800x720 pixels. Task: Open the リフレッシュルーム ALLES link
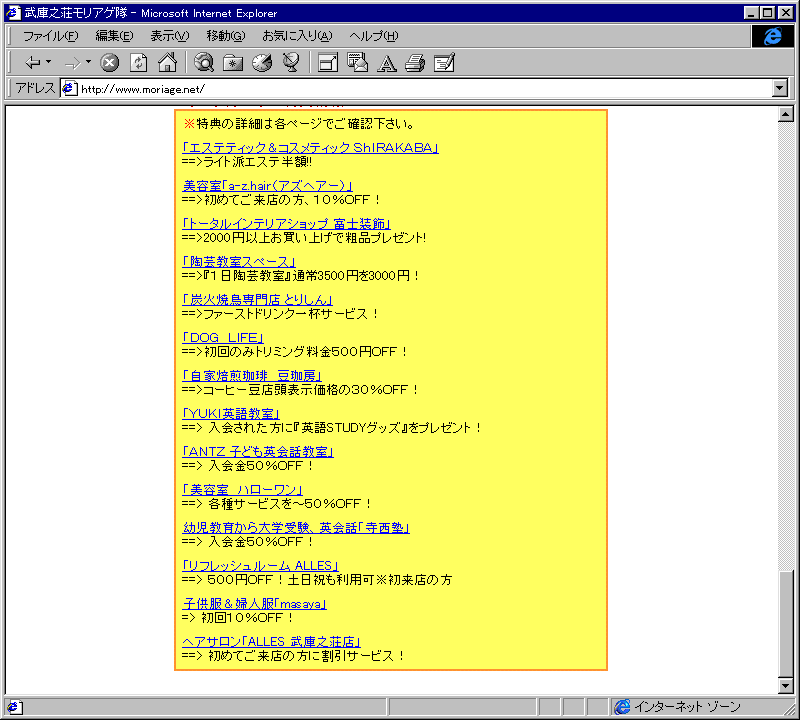260,566
